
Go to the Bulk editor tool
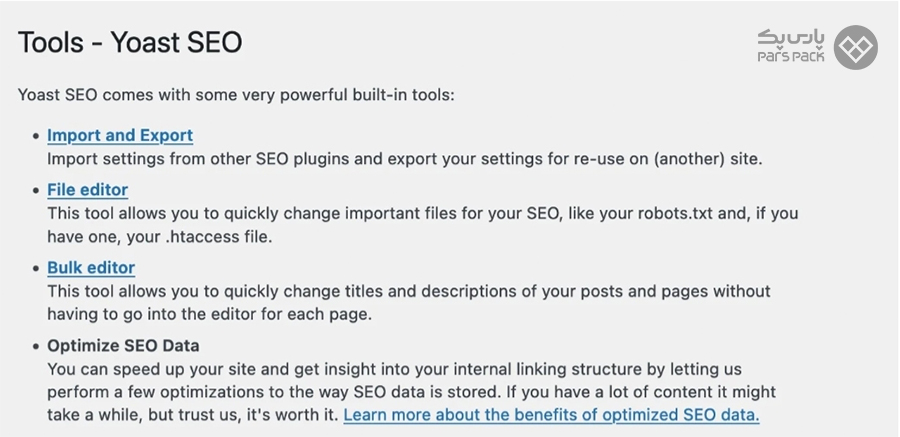point(91,268)
